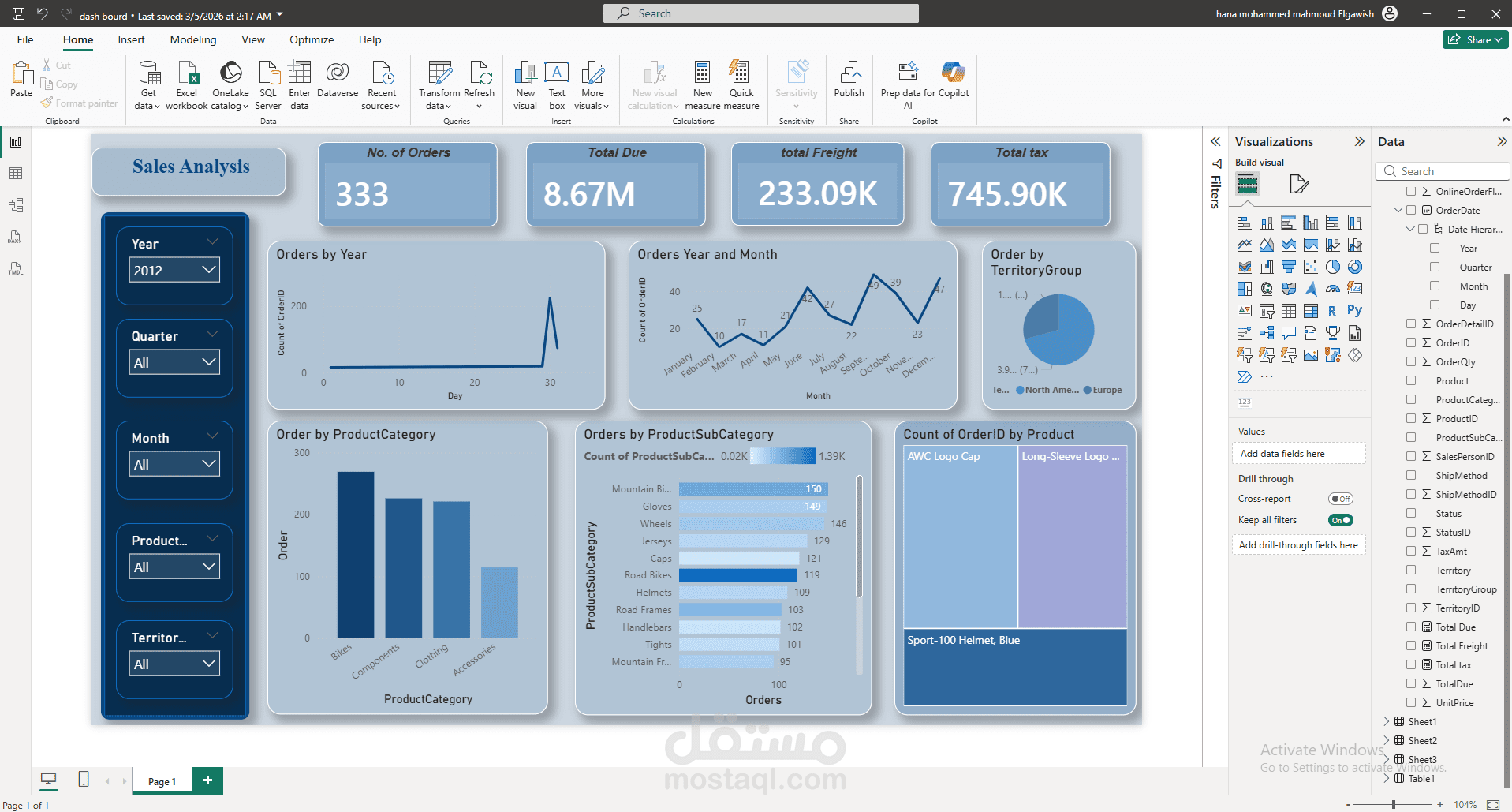Click Add drill-through fields here well
This screenshot has width=1512, height=812.
pos(1298,545)
